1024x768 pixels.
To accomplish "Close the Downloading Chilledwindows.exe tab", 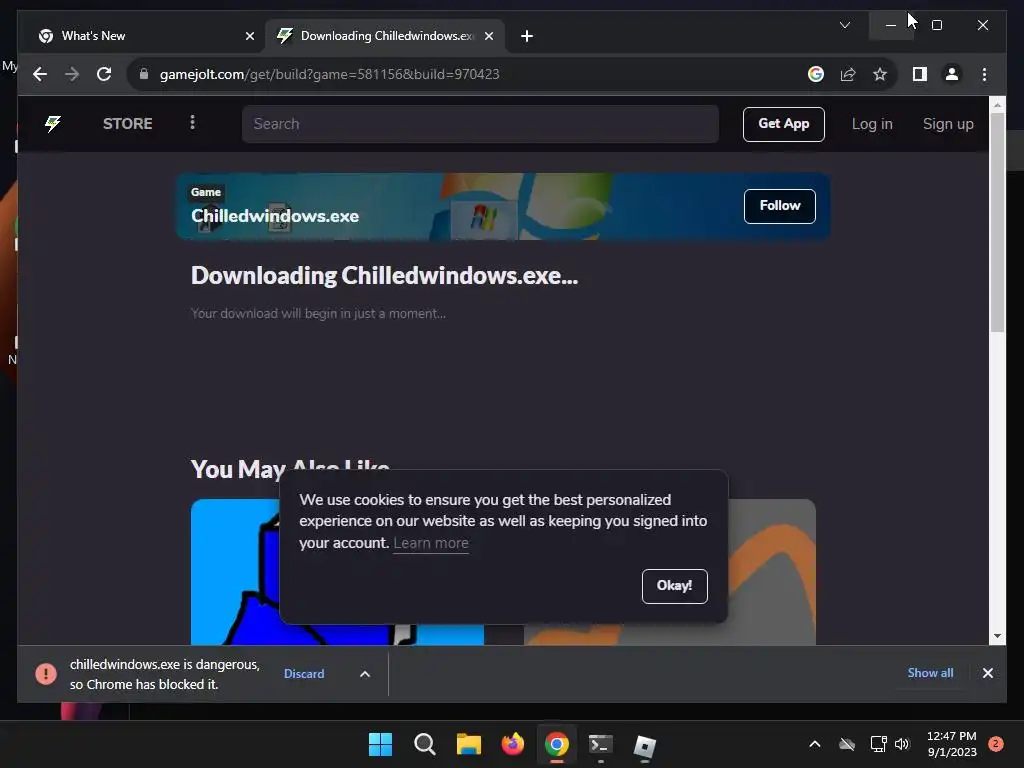I will (x=488, y=36).
